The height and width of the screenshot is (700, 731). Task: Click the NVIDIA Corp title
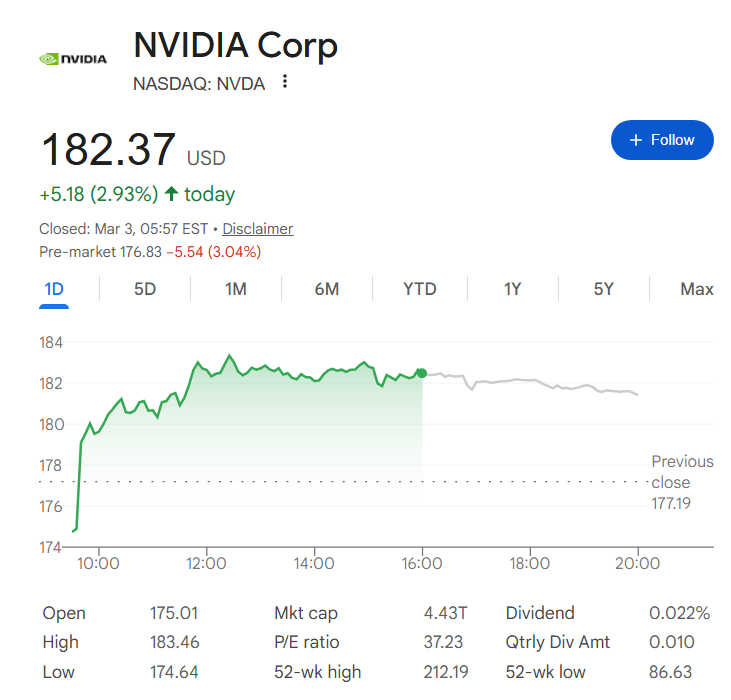pos(236,45)
